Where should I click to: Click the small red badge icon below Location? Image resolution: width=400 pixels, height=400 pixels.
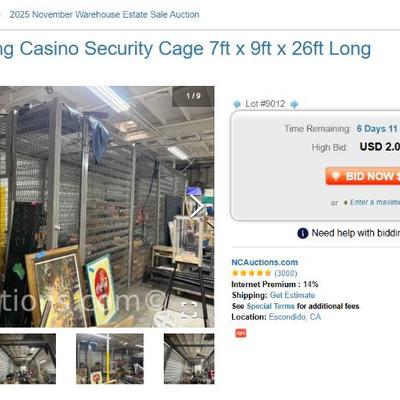coord(241,333)
